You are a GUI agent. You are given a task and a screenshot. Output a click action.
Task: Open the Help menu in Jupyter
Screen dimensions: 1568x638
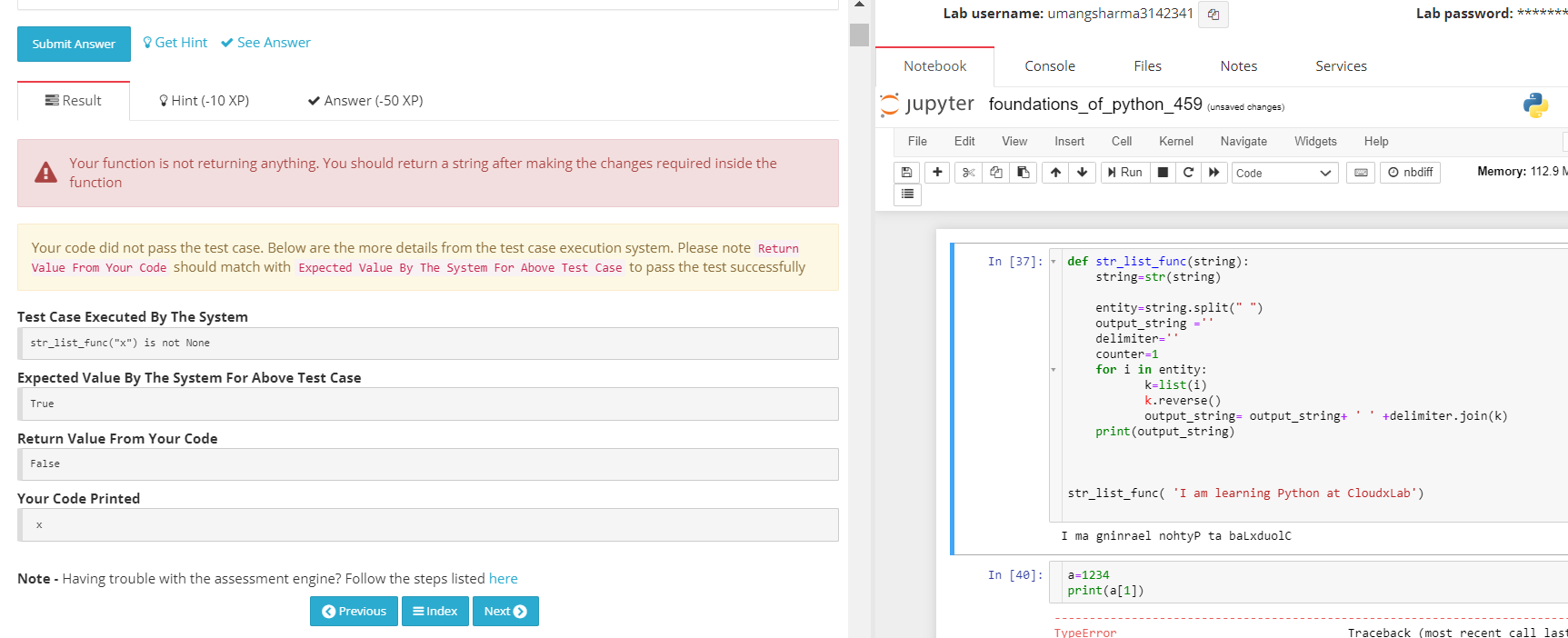(x=1376, y=141)
